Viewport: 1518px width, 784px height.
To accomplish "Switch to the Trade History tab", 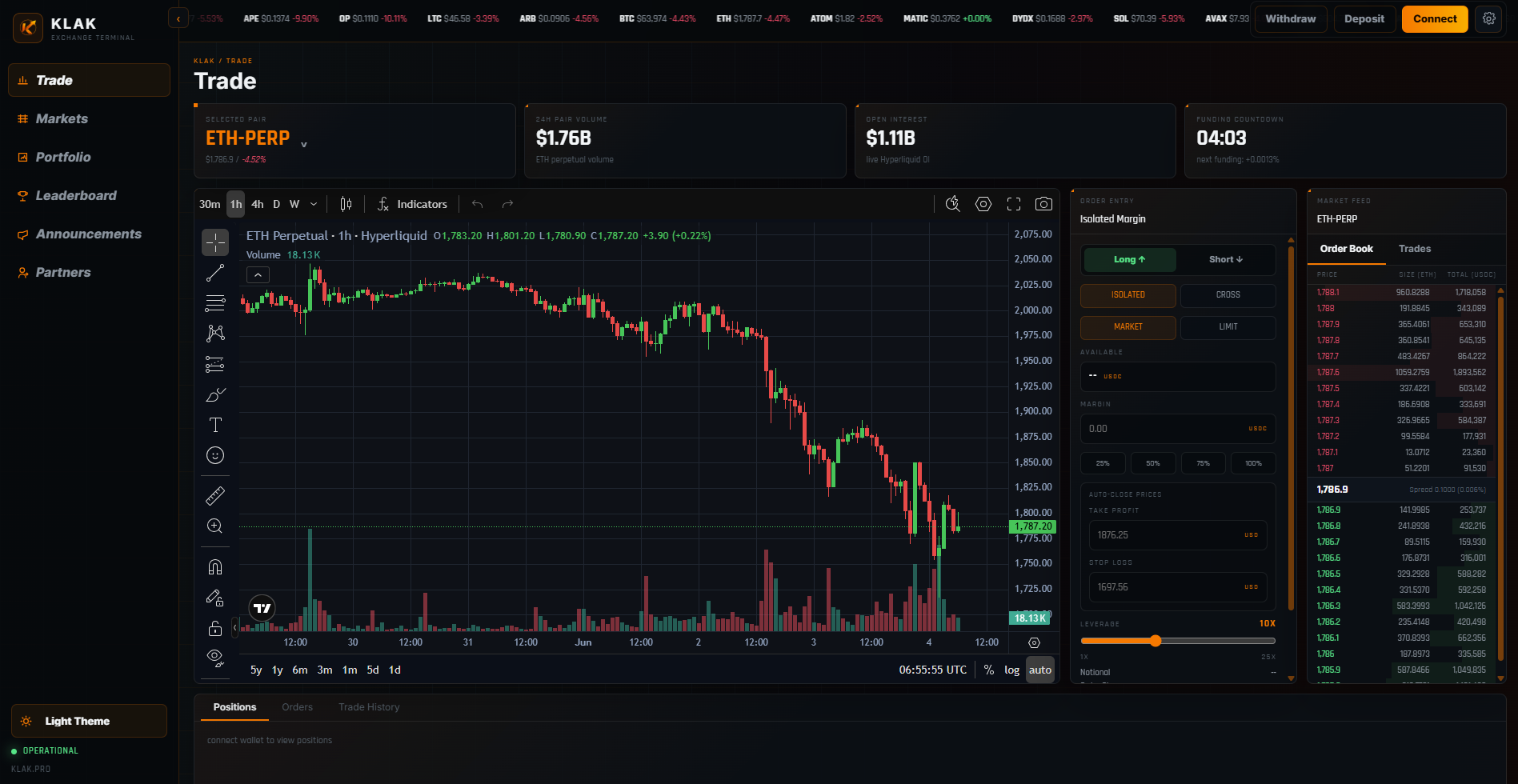I will 369,707.
